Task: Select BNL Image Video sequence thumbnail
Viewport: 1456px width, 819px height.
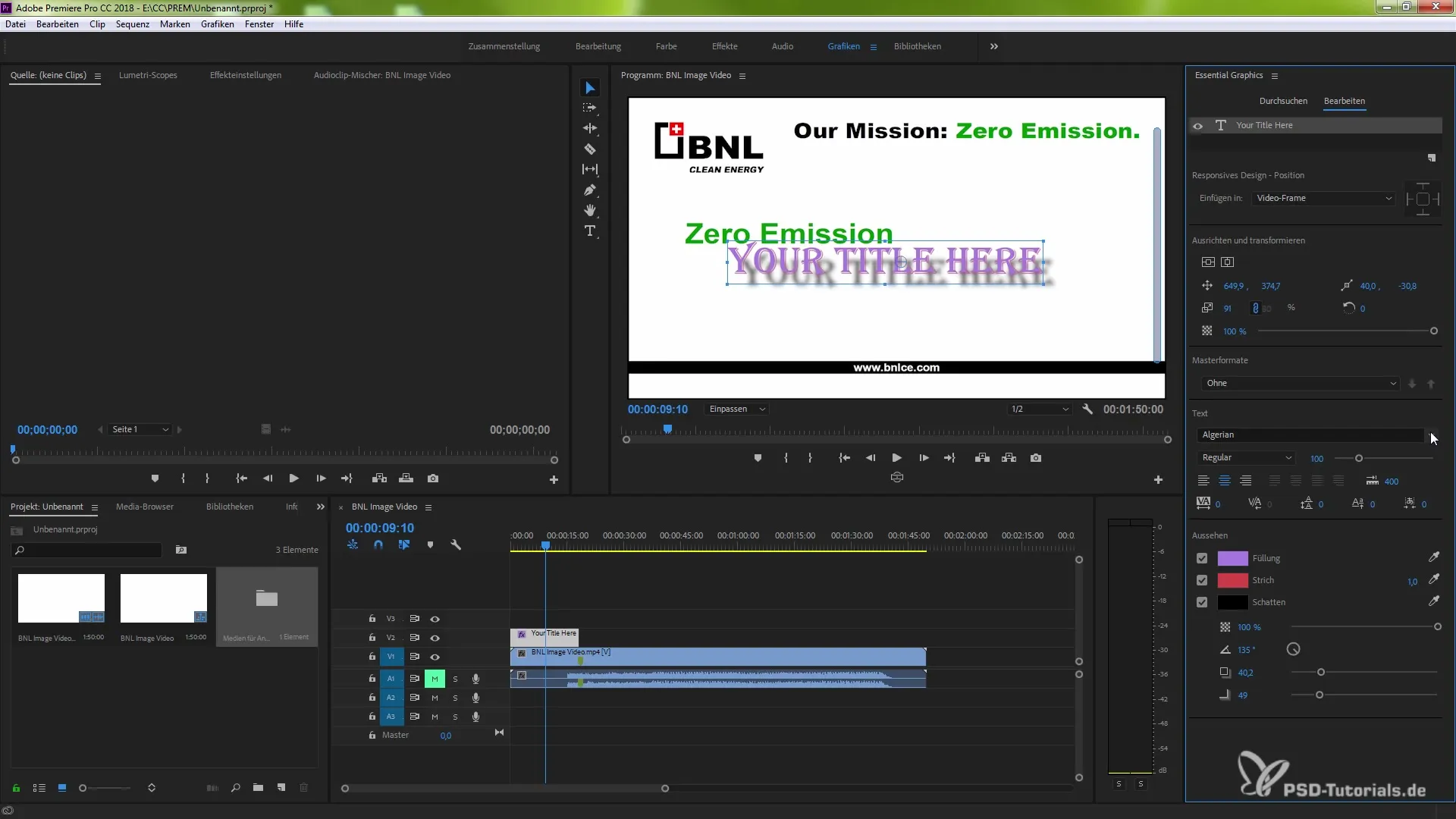Action: [164, 598]
